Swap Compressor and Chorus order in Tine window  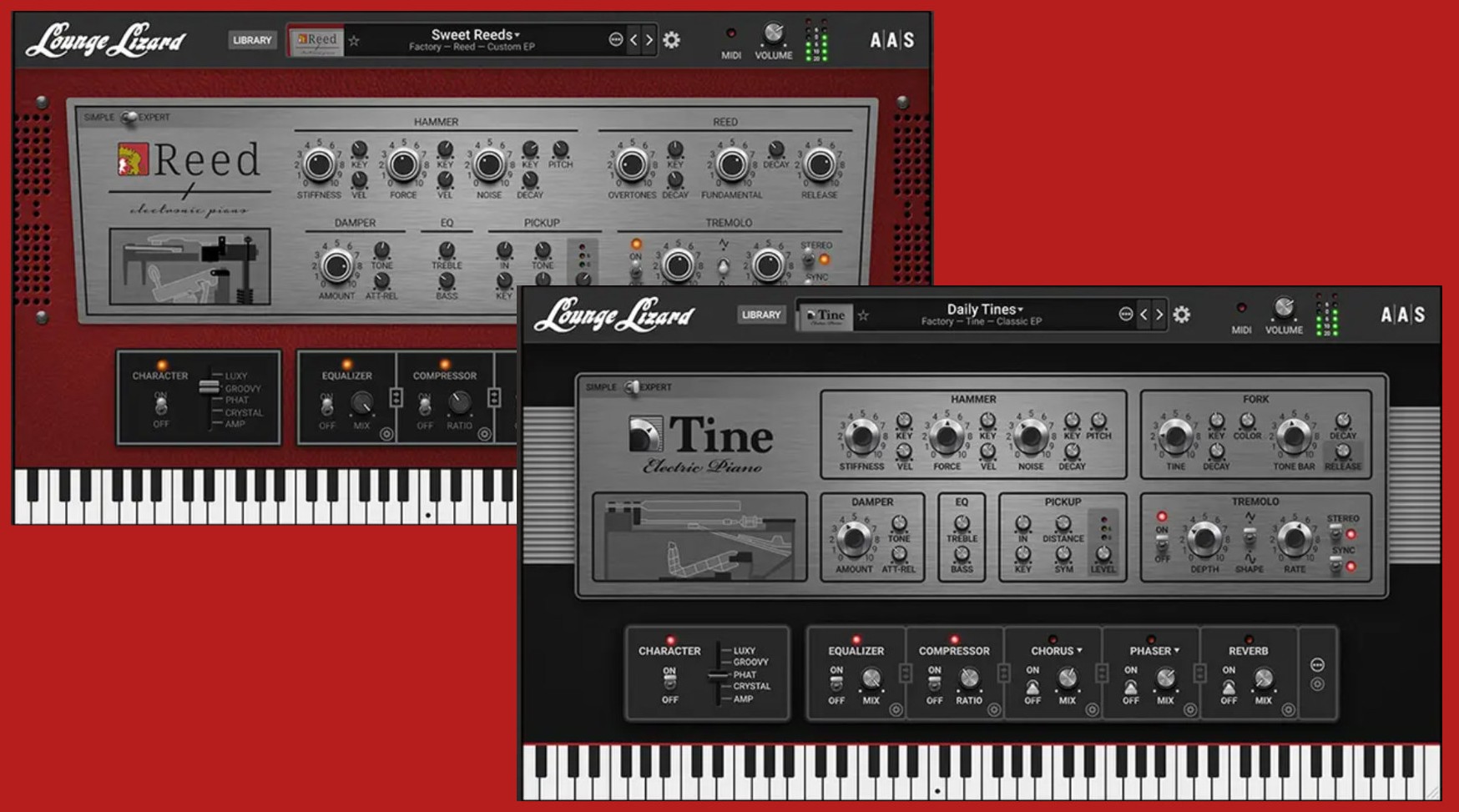1004,673
